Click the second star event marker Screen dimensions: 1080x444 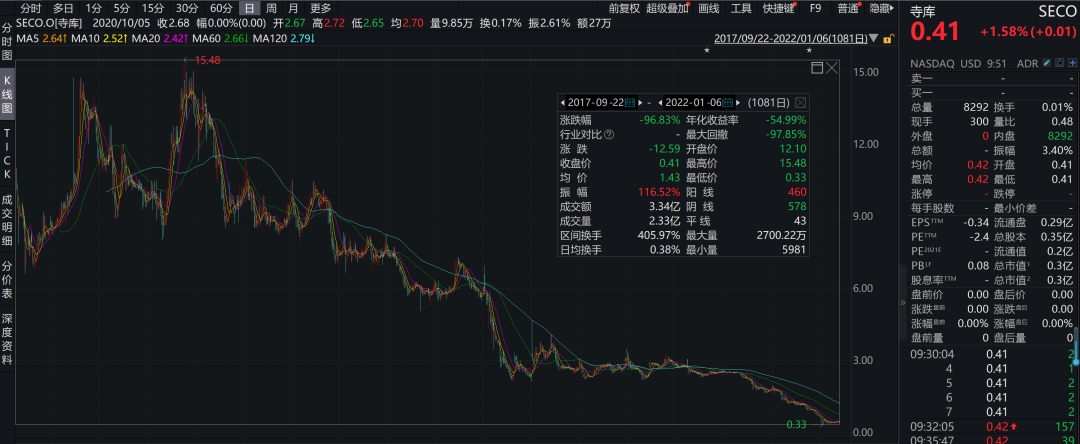809,50
